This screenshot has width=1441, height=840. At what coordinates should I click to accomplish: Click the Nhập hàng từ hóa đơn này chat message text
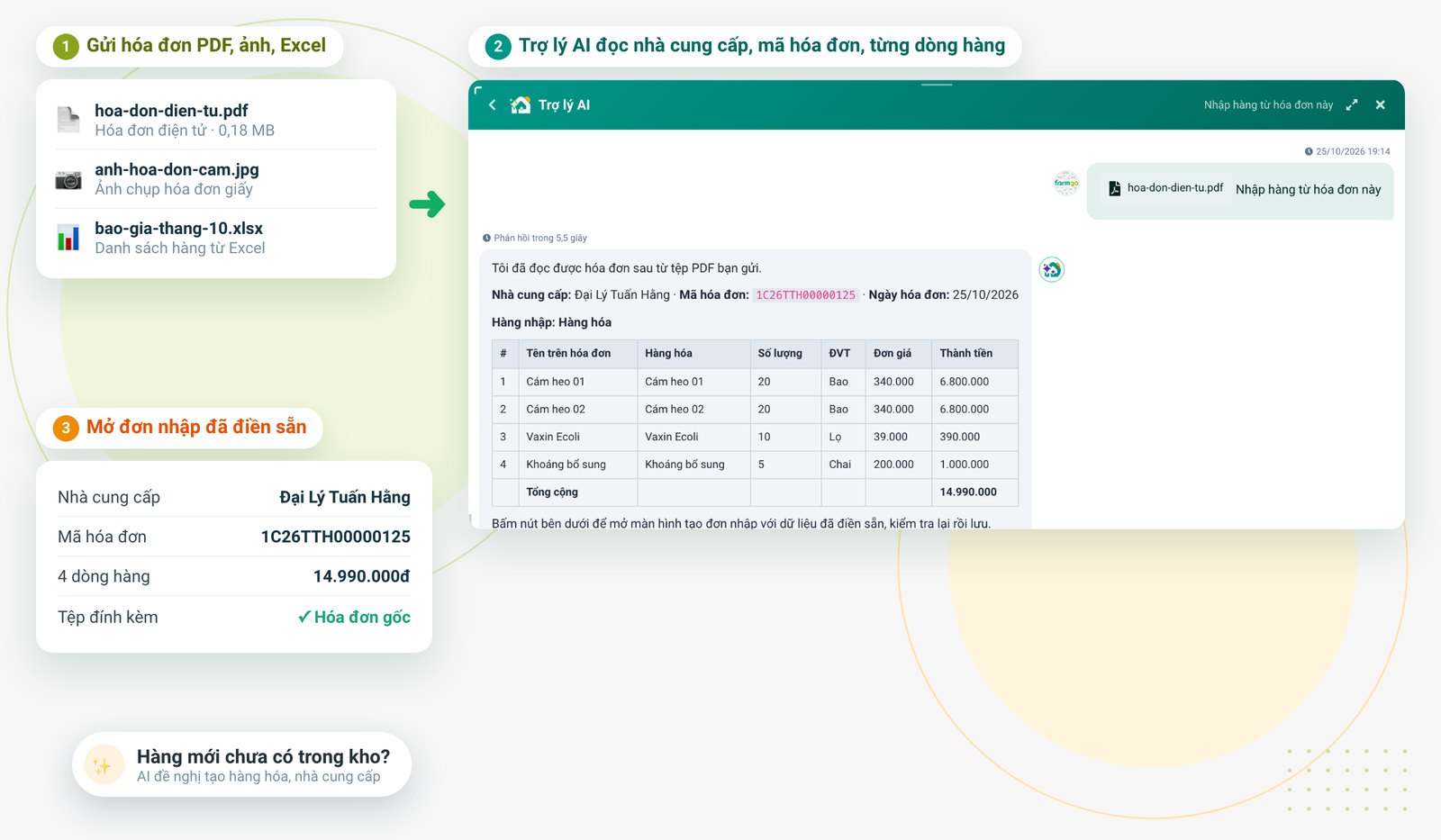tap(1308, 189)
